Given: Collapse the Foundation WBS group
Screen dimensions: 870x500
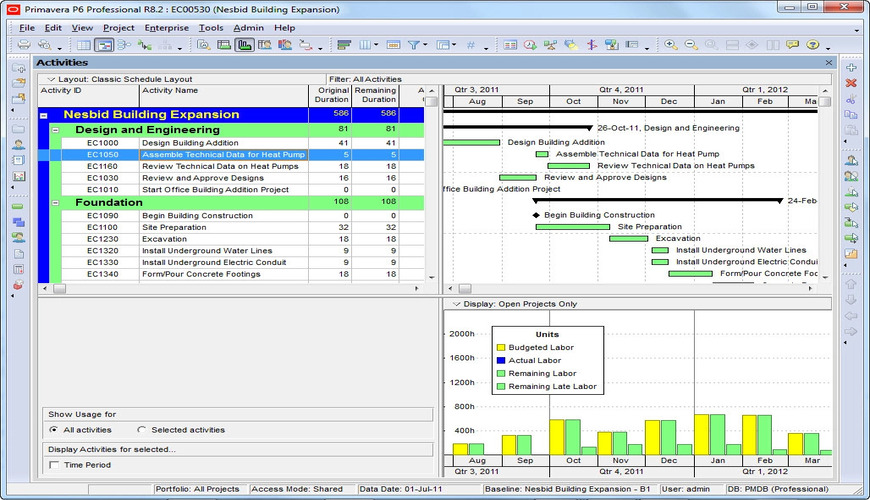Looking at the screenshot, I should [55, 203].
